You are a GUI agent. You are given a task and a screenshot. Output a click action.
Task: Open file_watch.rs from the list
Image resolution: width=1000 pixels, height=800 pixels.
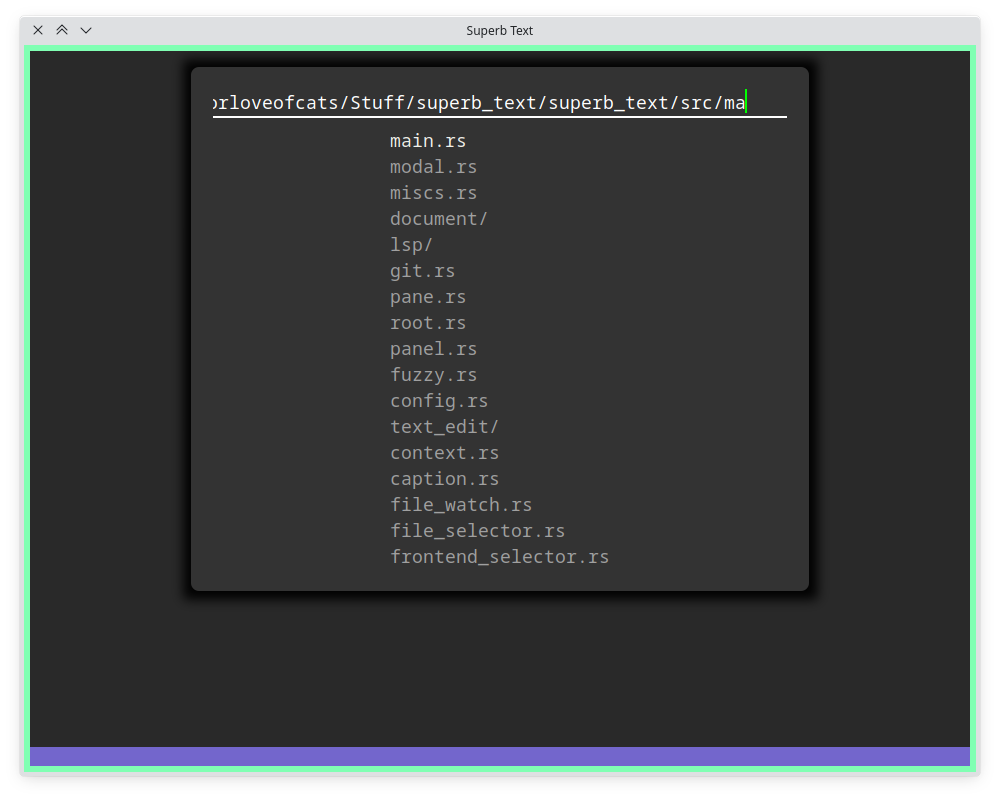461,505
